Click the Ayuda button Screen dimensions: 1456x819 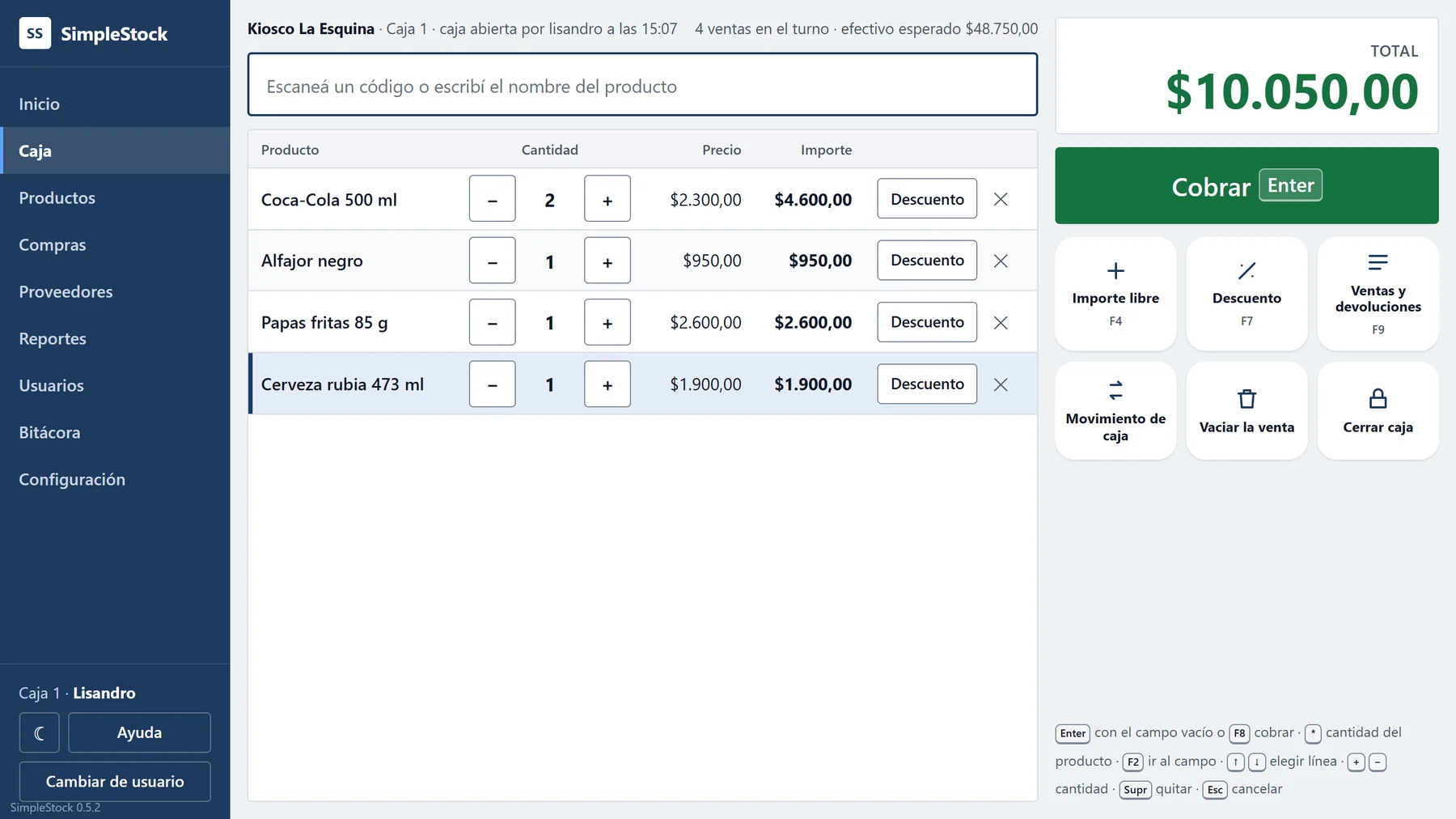(139, 733)
